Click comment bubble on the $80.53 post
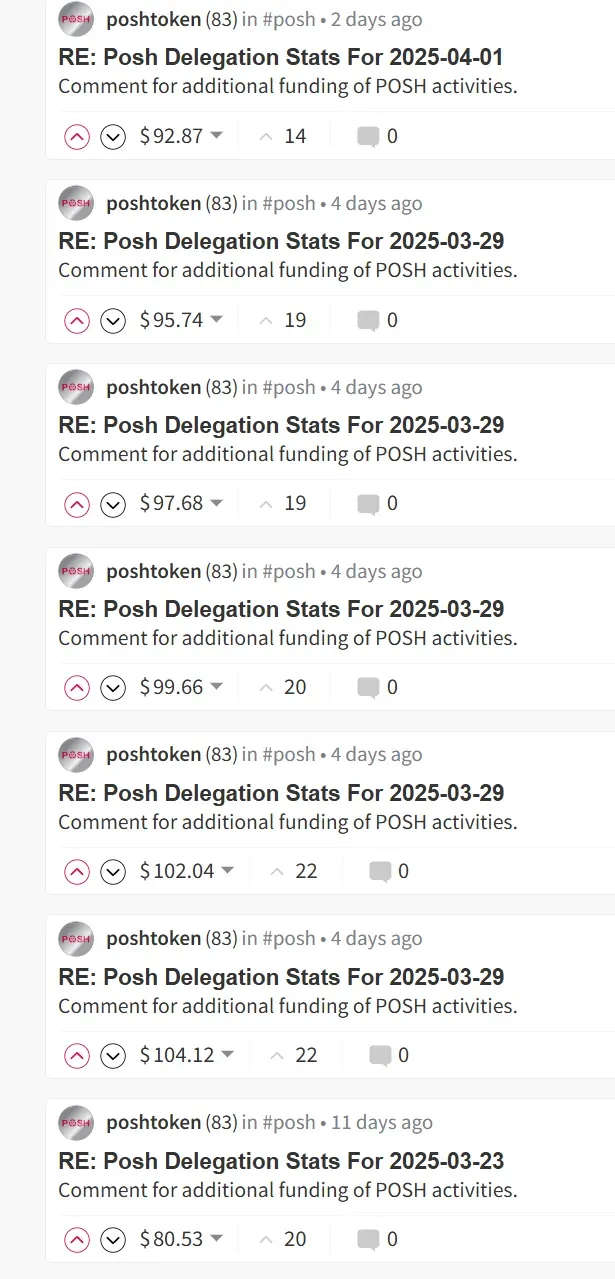615x1279 pixels. click(x=368, y=1239)
